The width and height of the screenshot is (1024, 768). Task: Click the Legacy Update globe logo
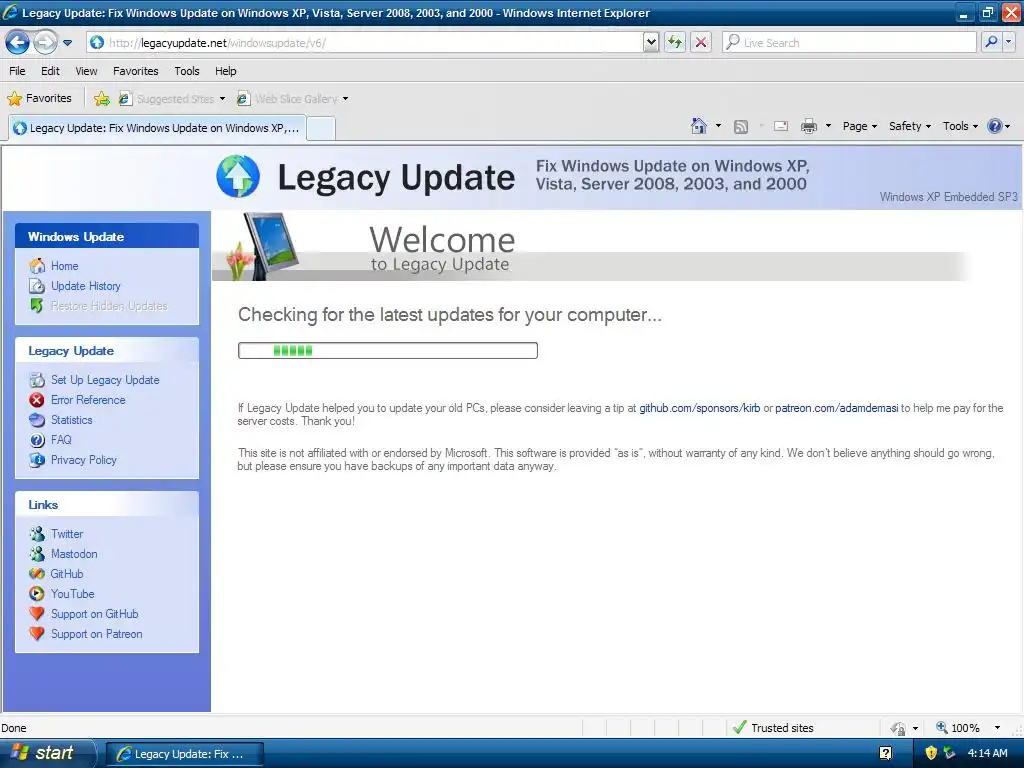(238, 176)
